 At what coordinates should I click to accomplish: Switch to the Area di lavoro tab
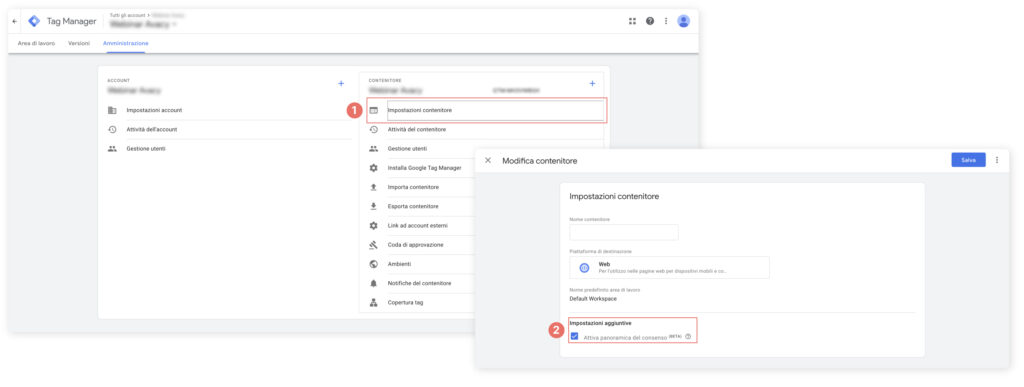coord(37,43)
